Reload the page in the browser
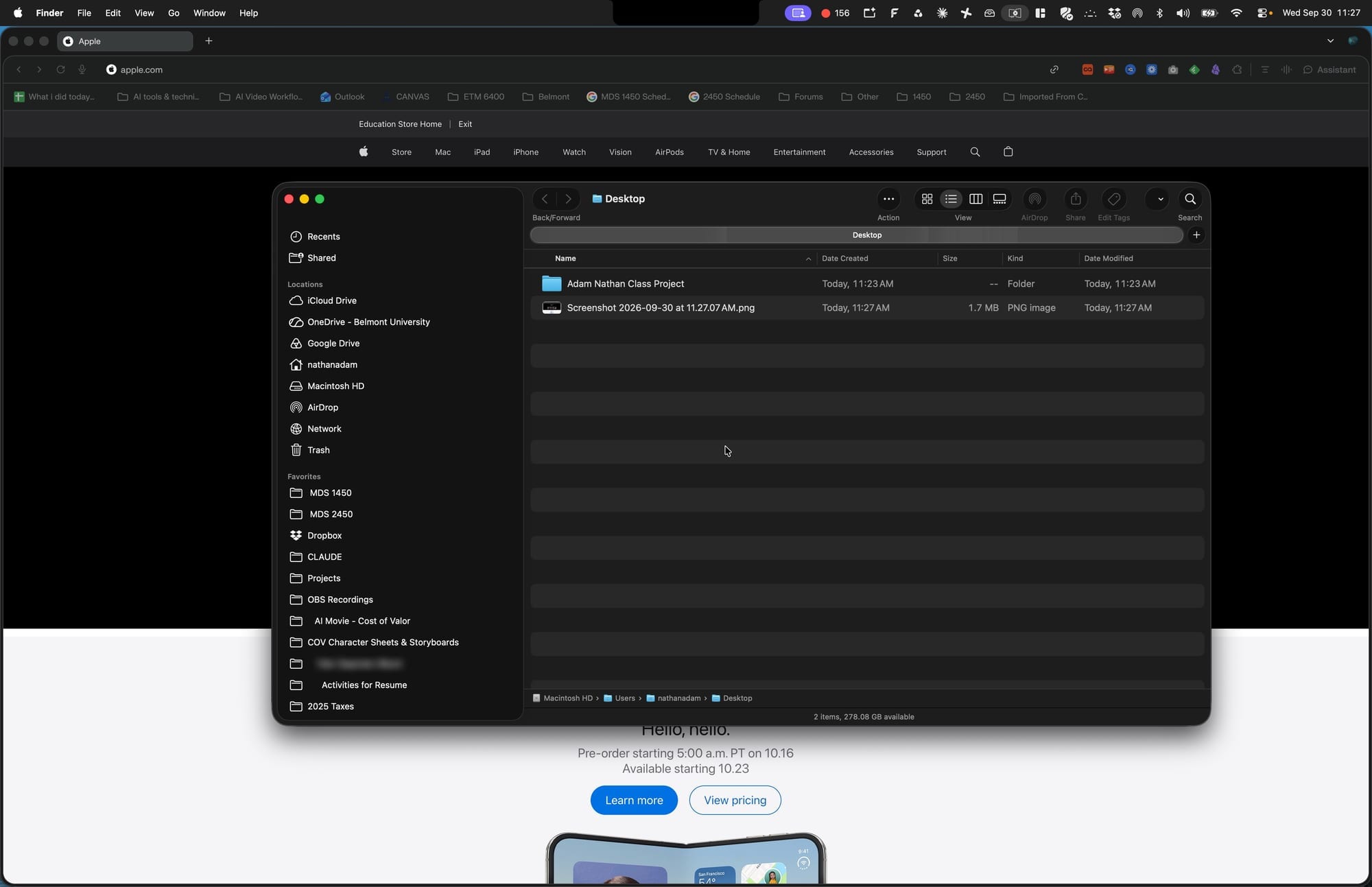1372x887 pixels. pyautogui.click(x=60, y=70)
